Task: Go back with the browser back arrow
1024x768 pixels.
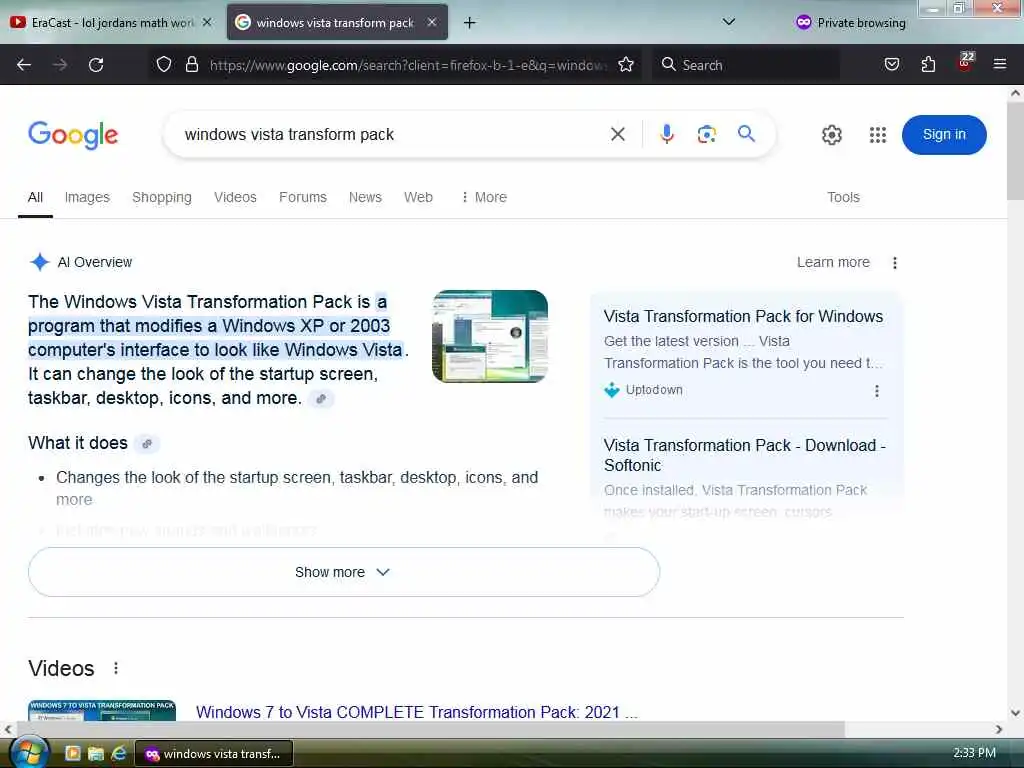Action: [24, 65]
